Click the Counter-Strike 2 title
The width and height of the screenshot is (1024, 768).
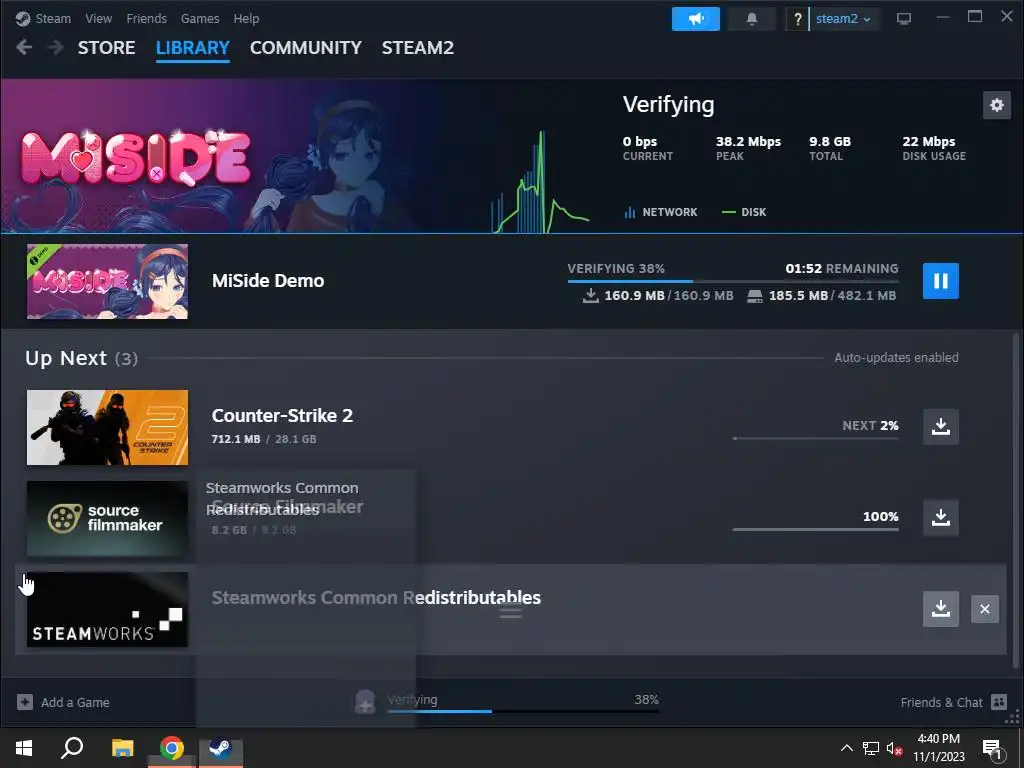click(x=282, y=416)
